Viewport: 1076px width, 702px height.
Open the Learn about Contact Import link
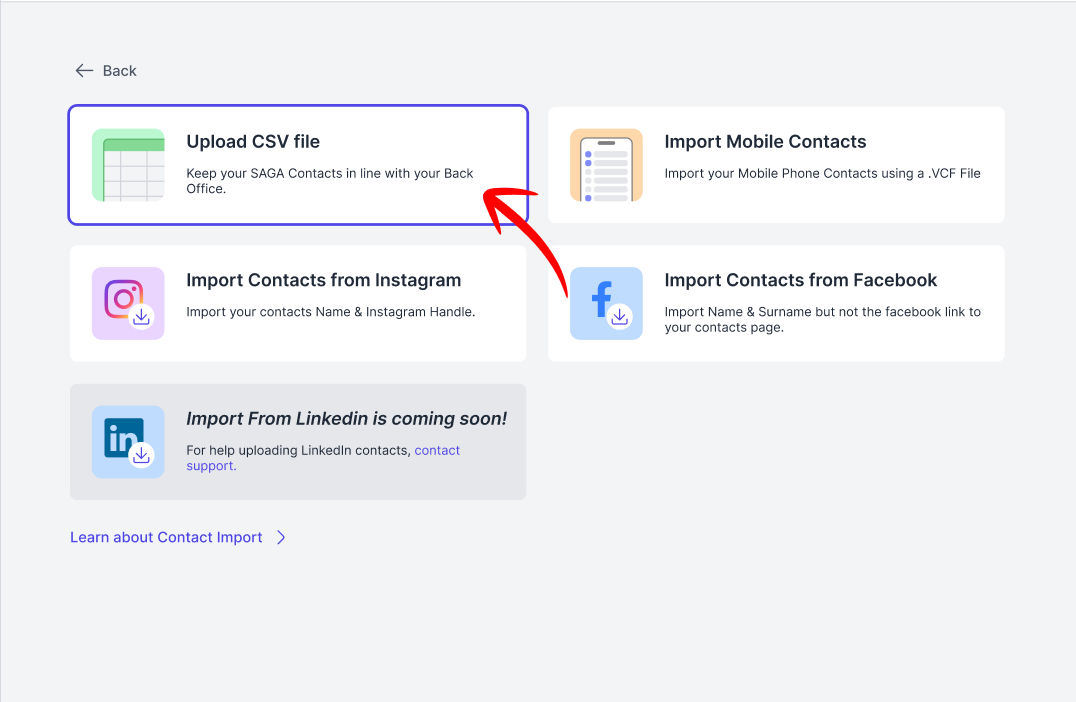tap(166, 537)
